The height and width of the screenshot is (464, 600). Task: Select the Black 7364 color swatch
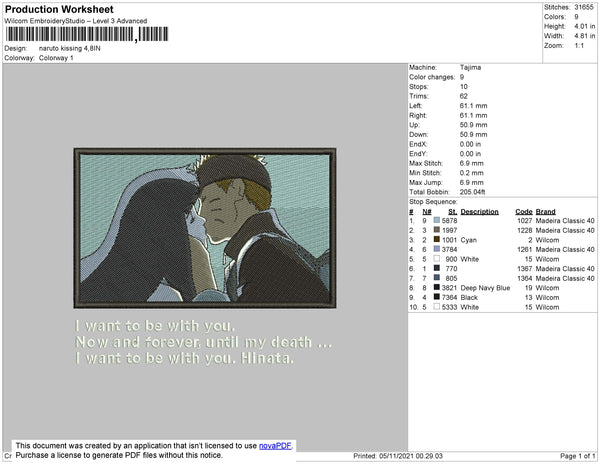click(x=437, y=297)
